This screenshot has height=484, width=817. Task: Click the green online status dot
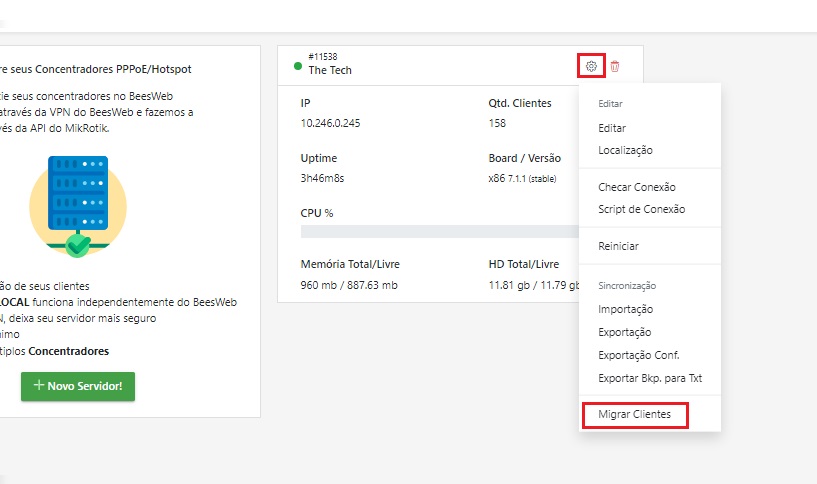(298, 66)
